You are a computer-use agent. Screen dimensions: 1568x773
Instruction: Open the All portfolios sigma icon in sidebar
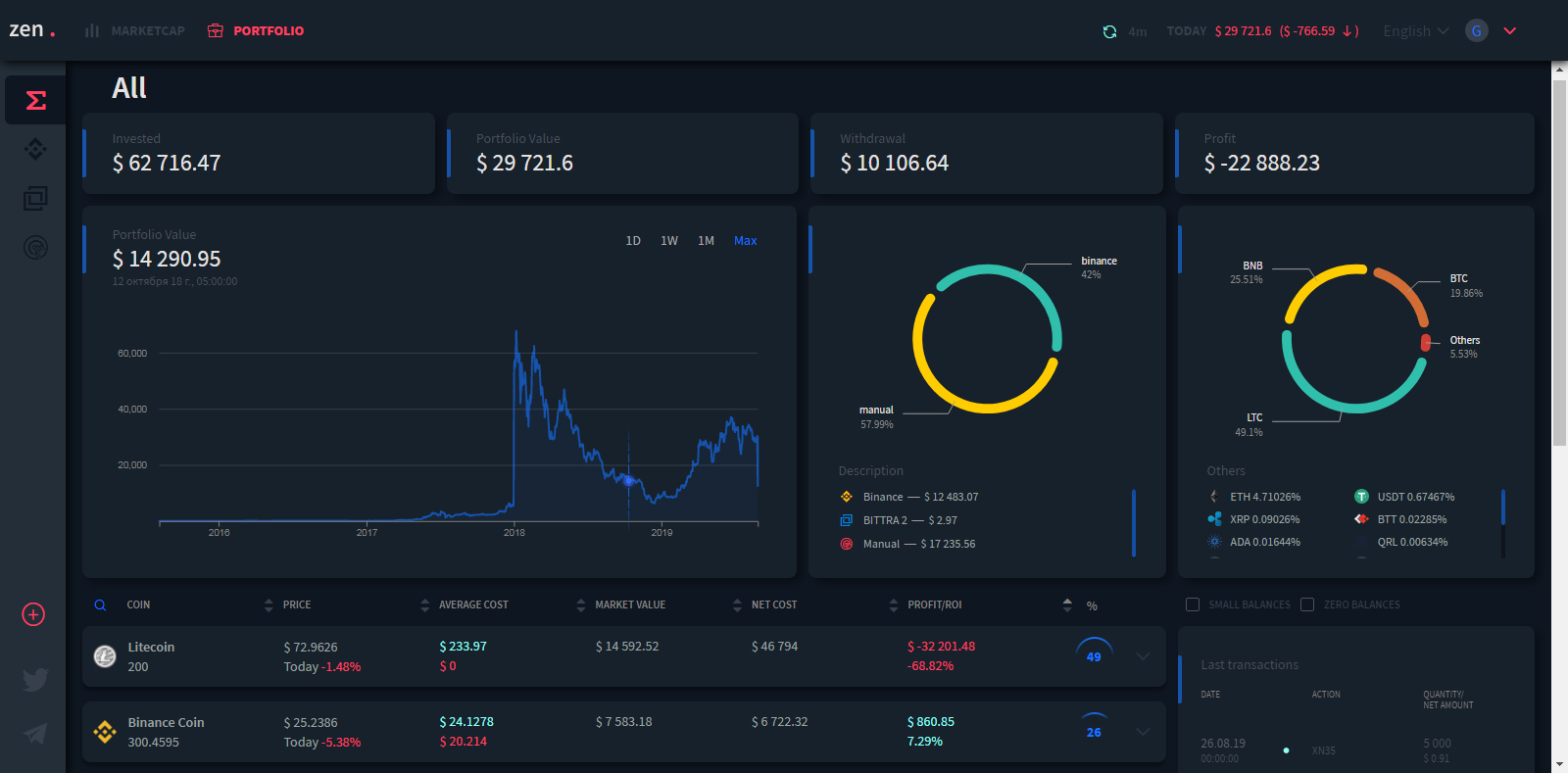(36, 101)
